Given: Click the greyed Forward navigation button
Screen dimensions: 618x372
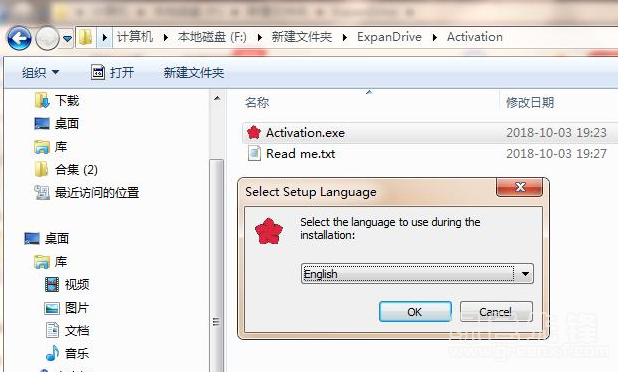Looking at the screenshot, I should 47,38.
